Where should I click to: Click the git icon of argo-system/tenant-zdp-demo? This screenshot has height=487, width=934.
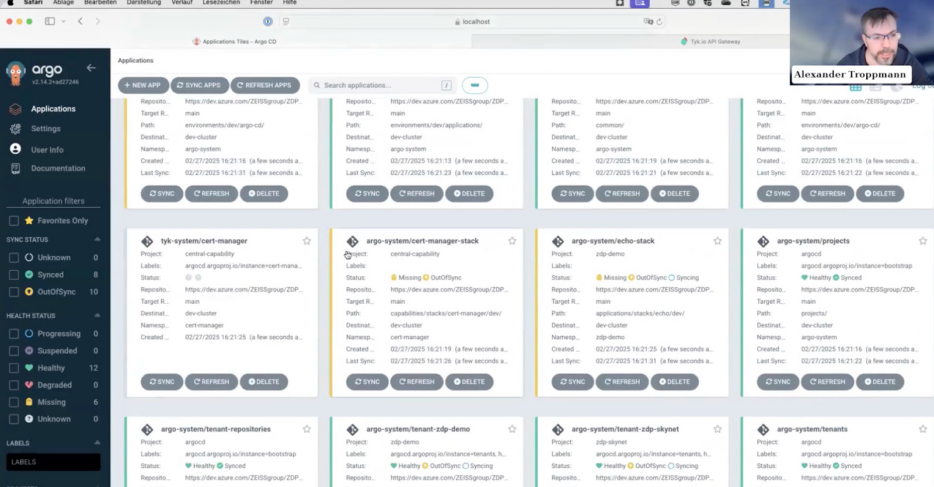353,429
